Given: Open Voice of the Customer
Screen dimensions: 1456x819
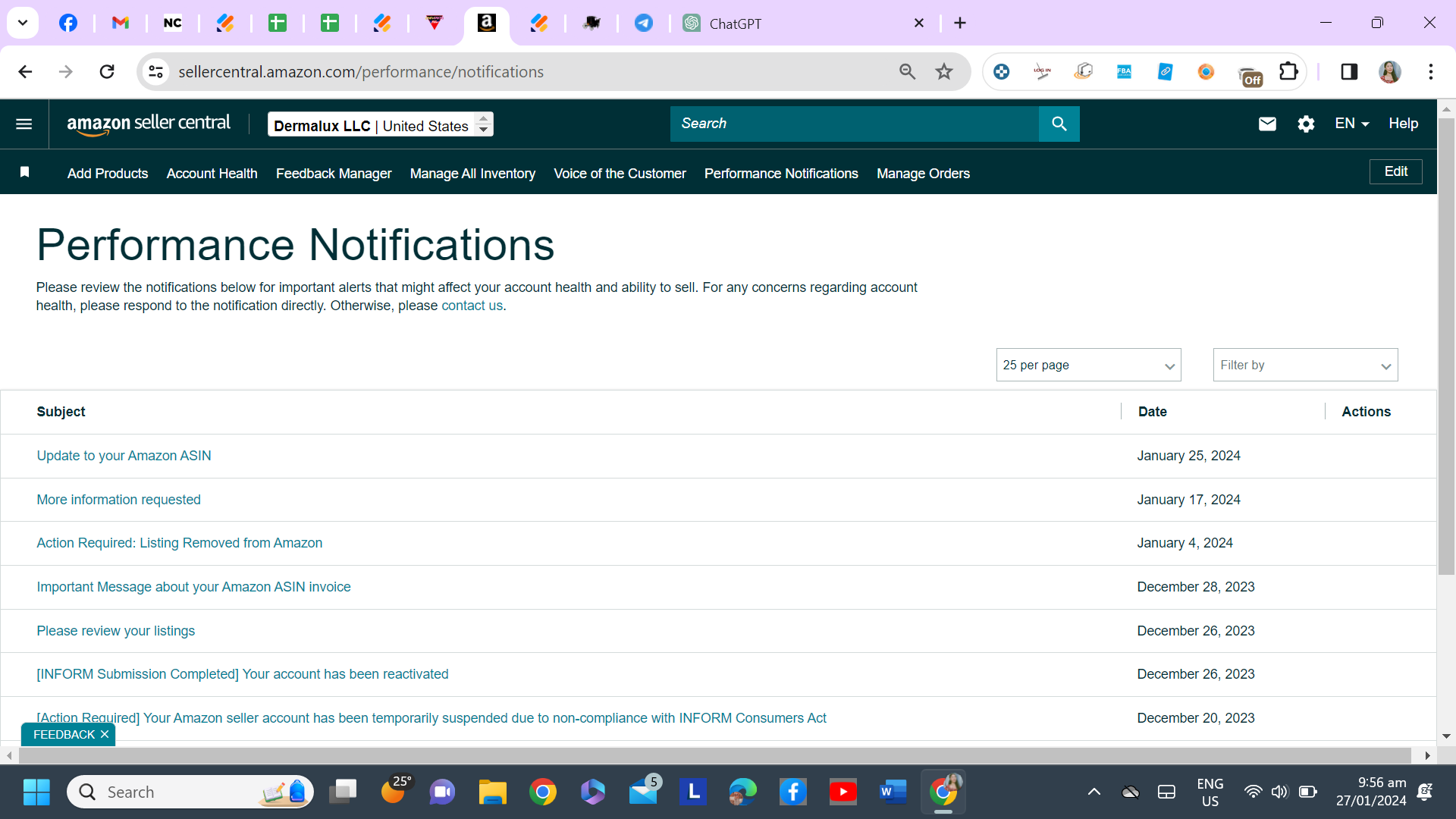Looking at the screenshot, I should click(620, 174).
